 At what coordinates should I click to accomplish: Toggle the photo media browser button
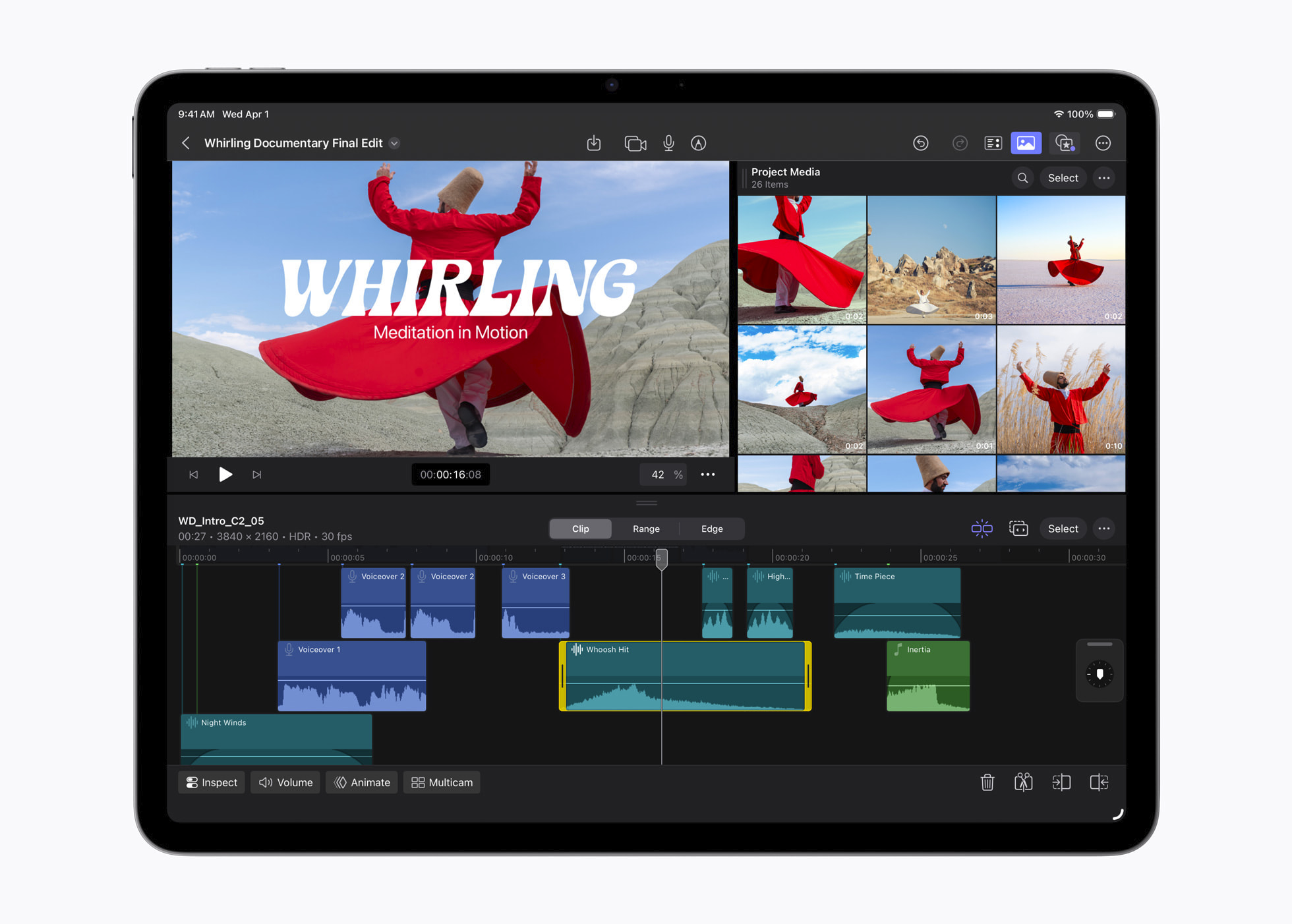click(x=1026, y=143)
